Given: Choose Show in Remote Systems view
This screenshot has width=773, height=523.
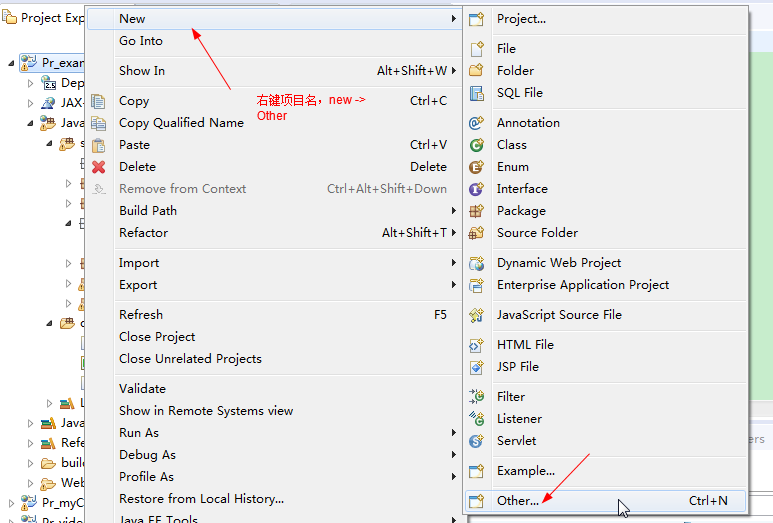Looking at the screenshot, I should (274, 411).
